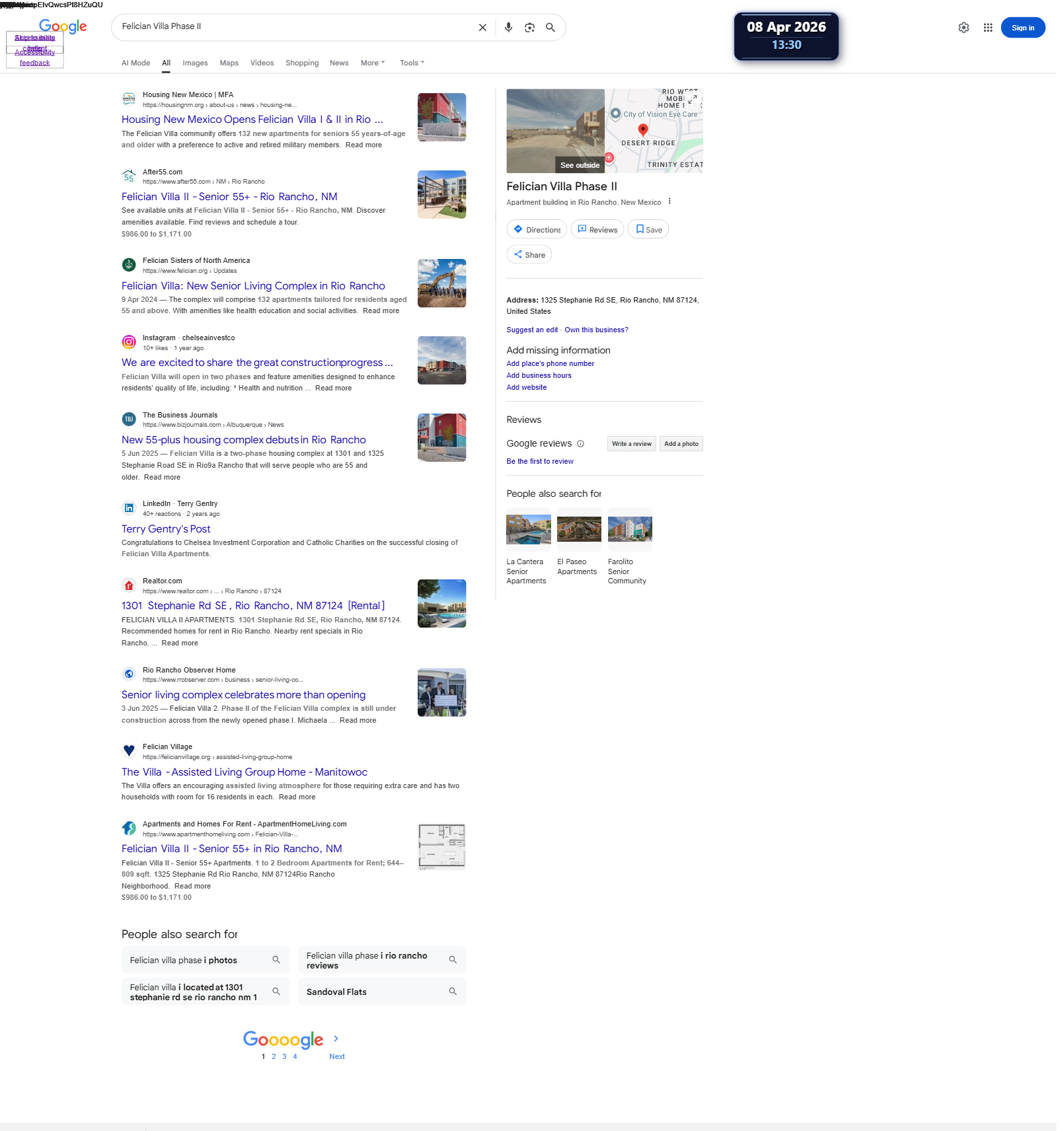Image resolution: width=1064 pixels, height=1131 pixels.
Task: Open search by image camera icon
Action: tap(529, 28)
